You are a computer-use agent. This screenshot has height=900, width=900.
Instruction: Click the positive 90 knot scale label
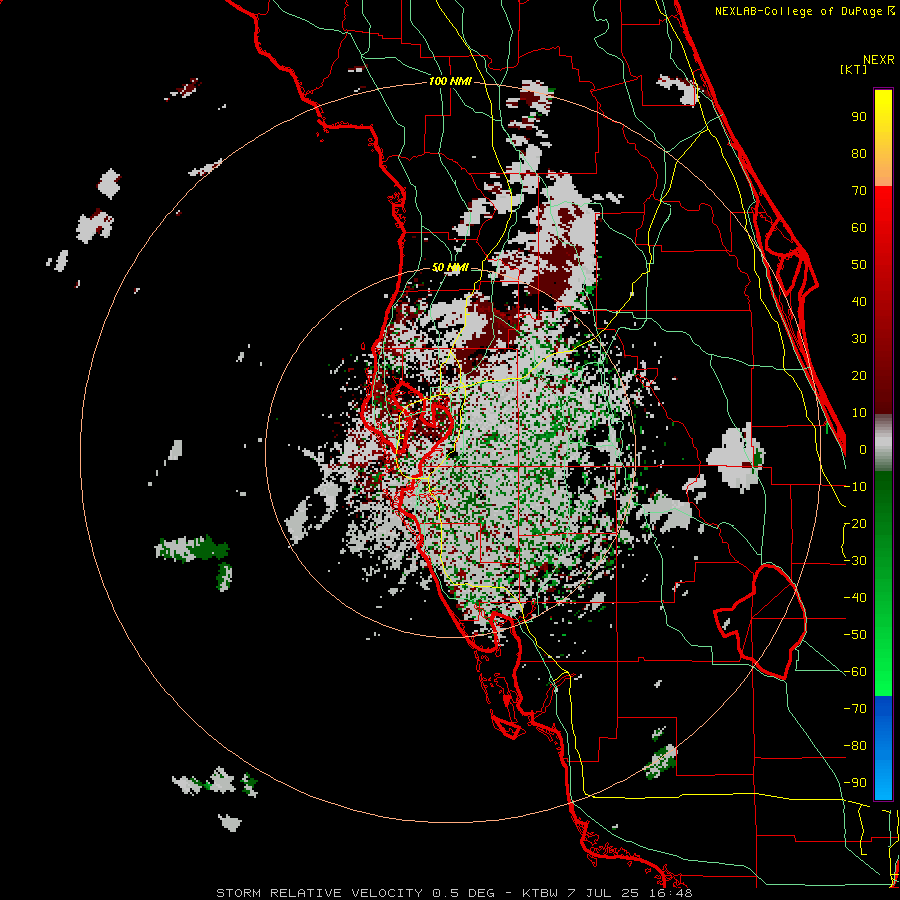pos(859,117)
